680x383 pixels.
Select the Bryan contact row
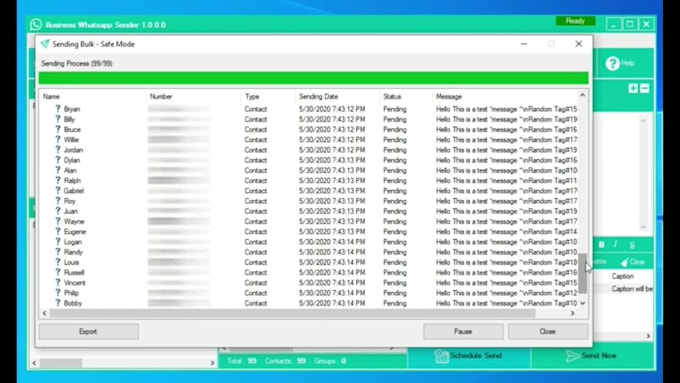tap(309, 109)
